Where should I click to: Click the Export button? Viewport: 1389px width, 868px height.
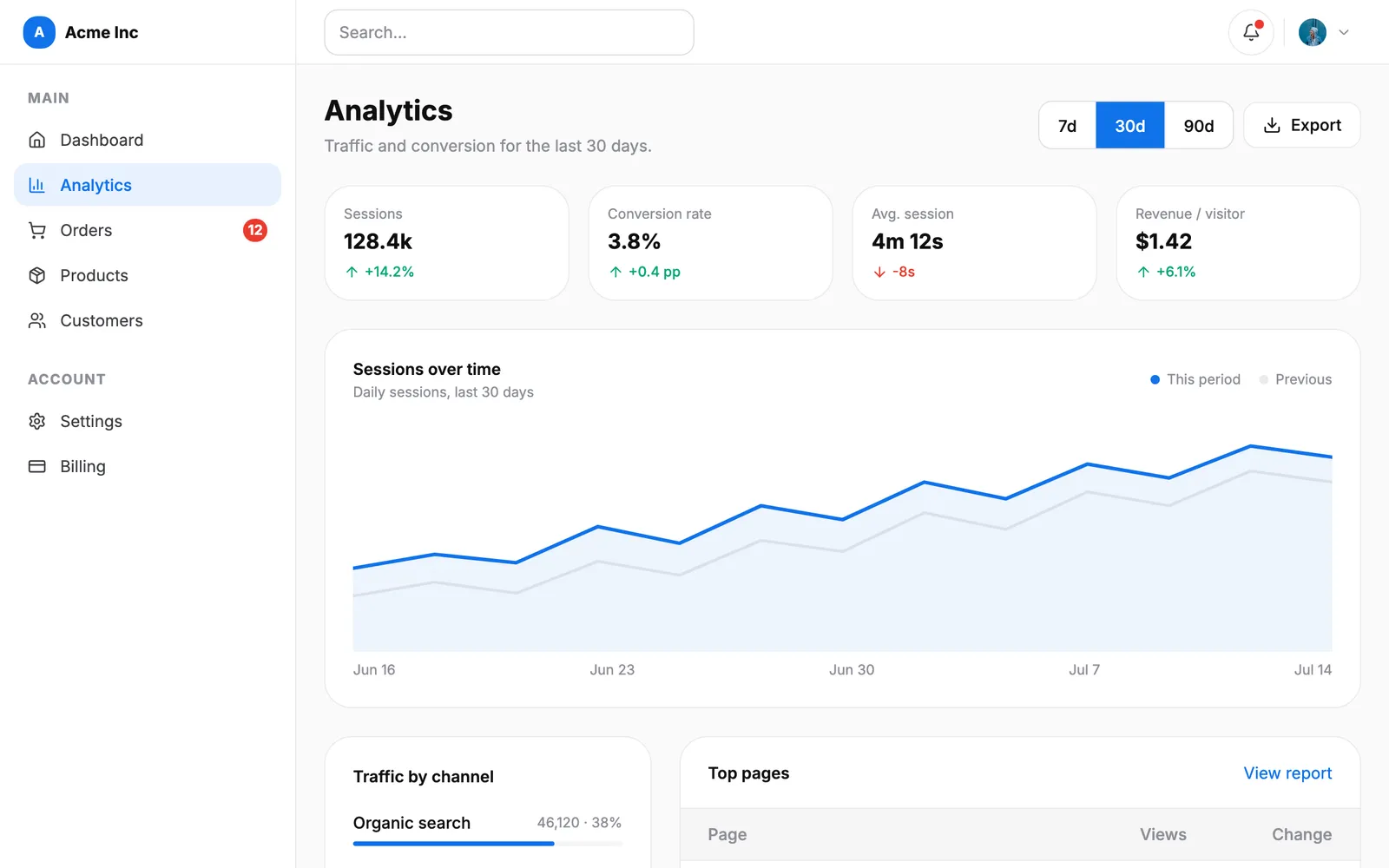(1301, 125)
